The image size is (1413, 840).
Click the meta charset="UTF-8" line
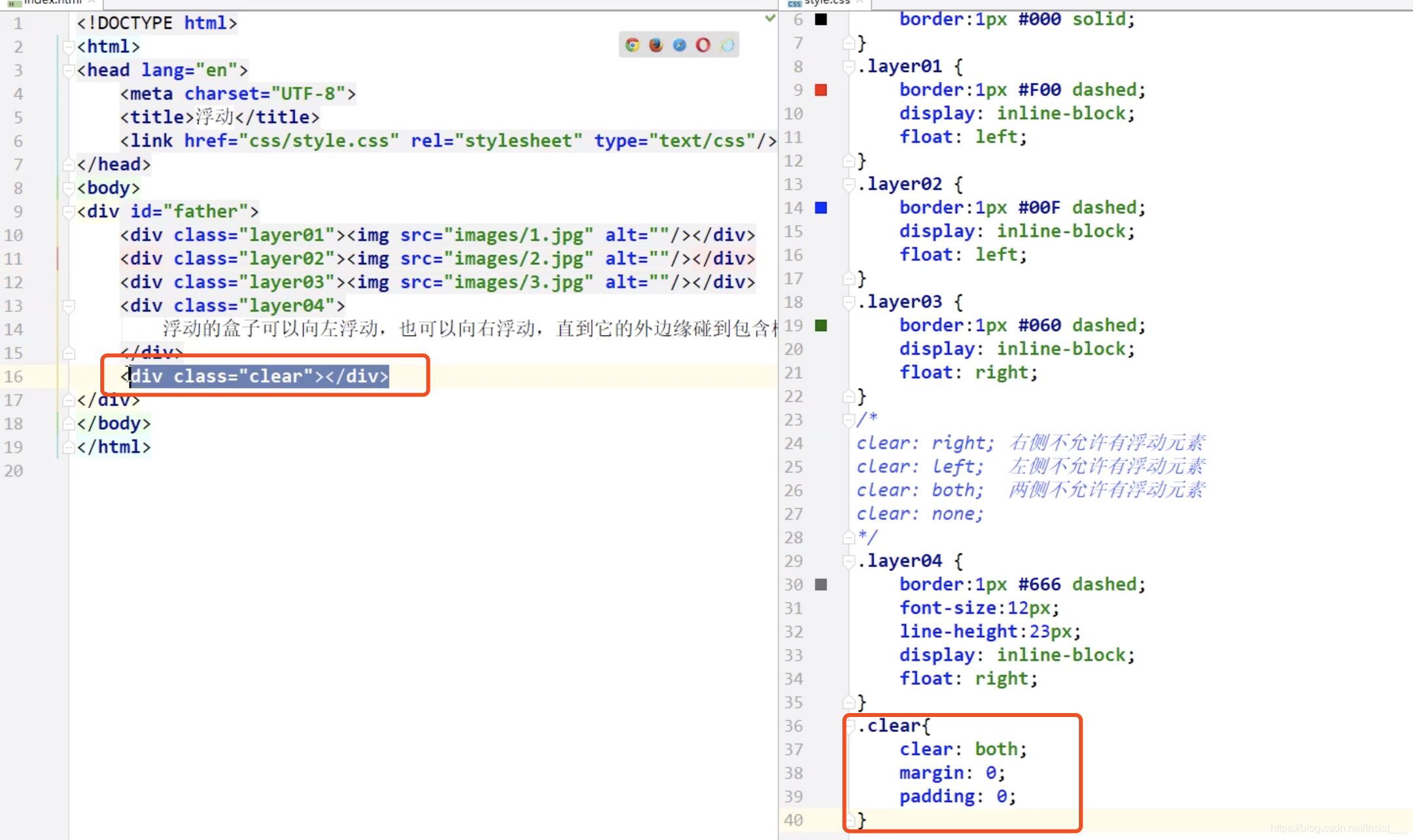[x=238, y=94]
